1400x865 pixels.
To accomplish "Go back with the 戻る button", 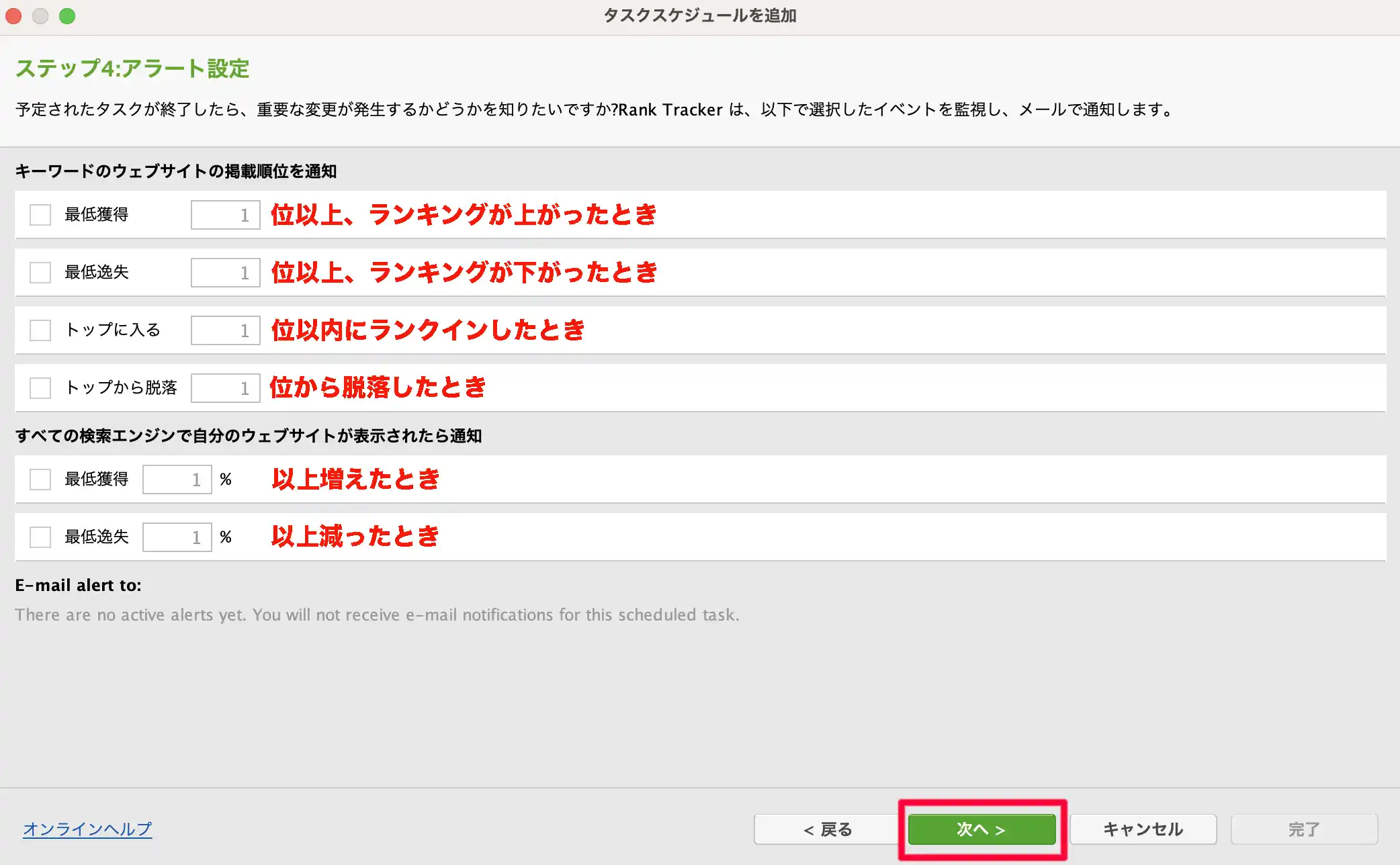I will click(827, 829).
